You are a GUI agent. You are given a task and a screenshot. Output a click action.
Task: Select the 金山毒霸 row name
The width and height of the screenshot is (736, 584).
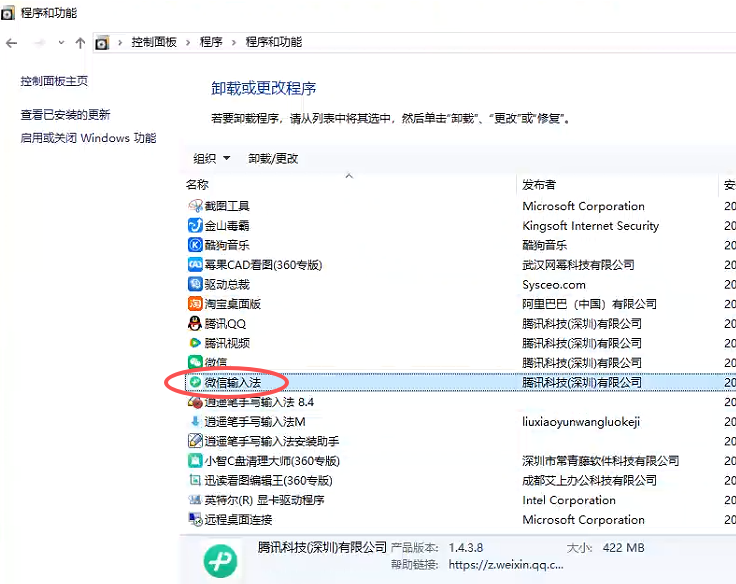coord(227,226)
